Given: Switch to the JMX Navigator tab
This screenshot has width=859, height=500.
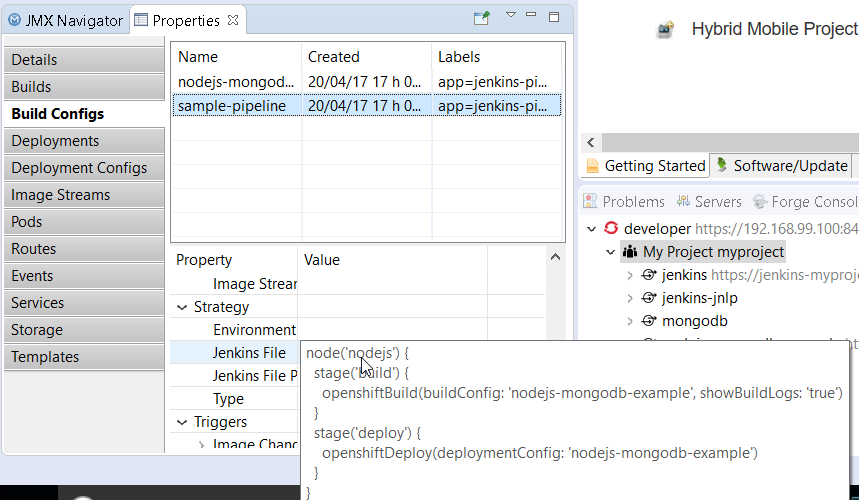Looking at the screenshot, I should 66,20.
